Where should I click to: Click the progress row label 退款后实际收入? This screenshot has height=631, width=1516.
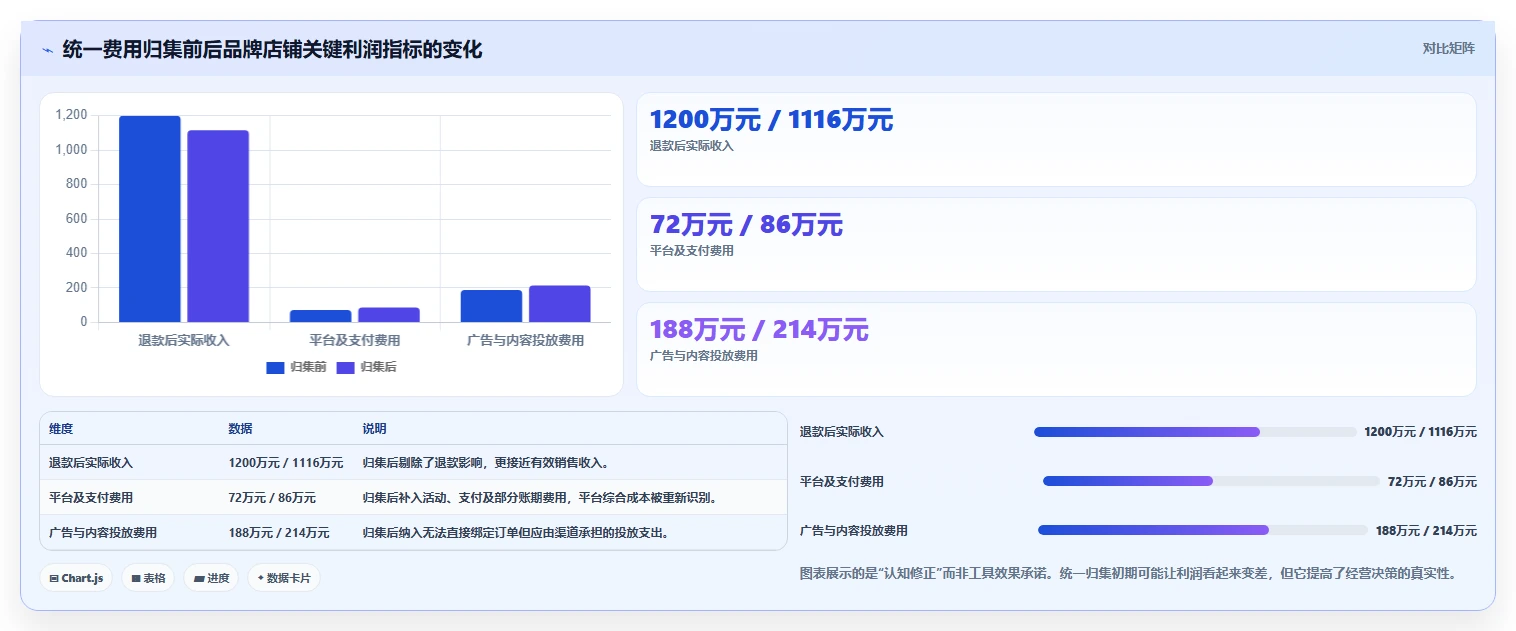coord(842,432)
